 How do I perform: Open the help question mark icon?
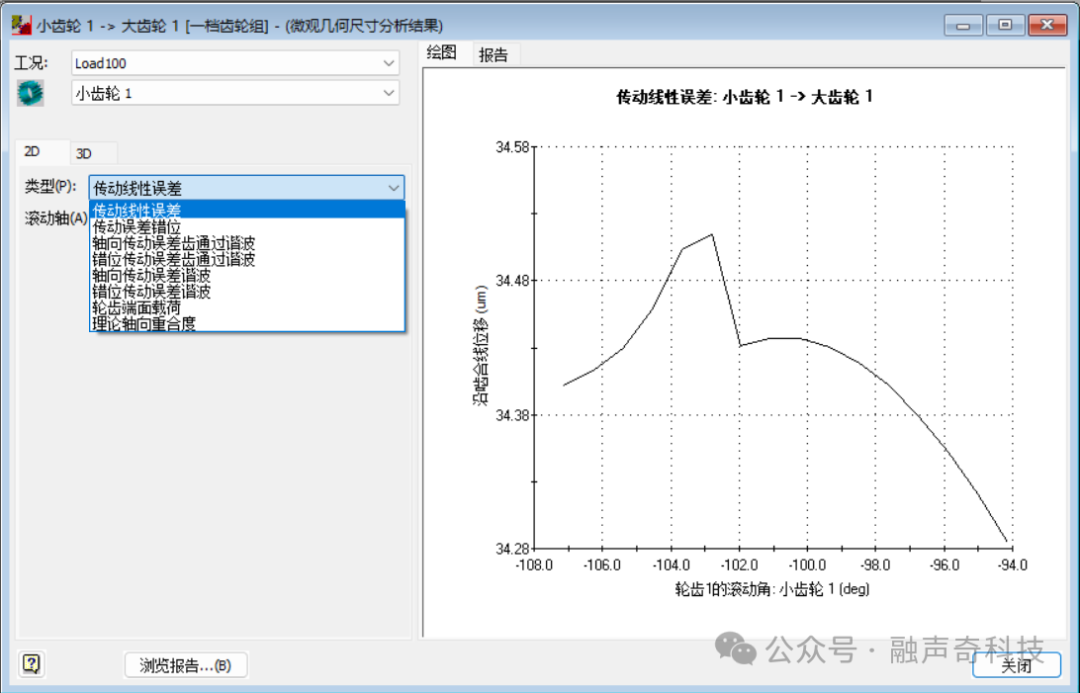pos(32,664)
